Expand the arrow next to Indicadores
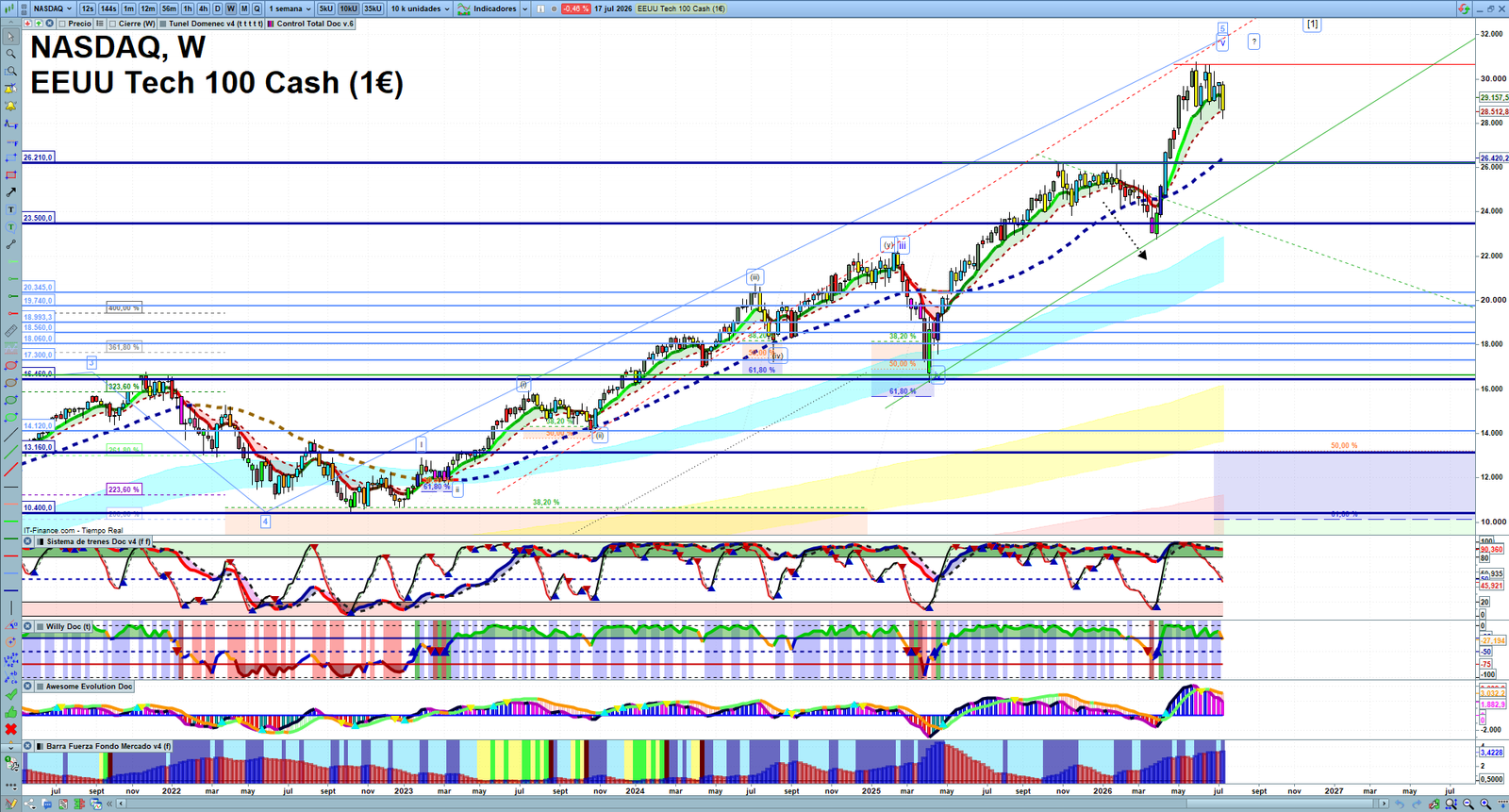The width and height of the screenshot is (1509, 812). coord(524,8)
